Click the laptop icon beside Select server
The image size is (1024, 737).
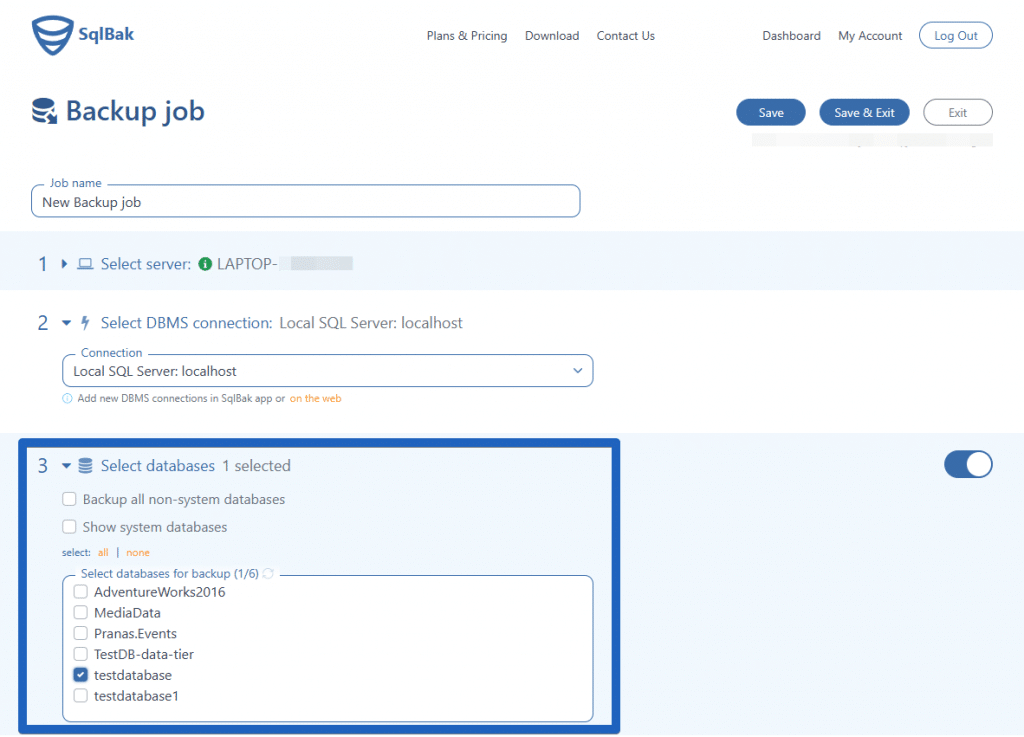[85, 264]
